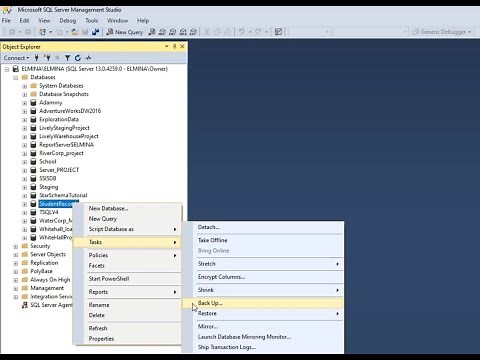480x360 pixels.
Task: Select the ReportServer$ELMINA database
Action: [66, 145]
